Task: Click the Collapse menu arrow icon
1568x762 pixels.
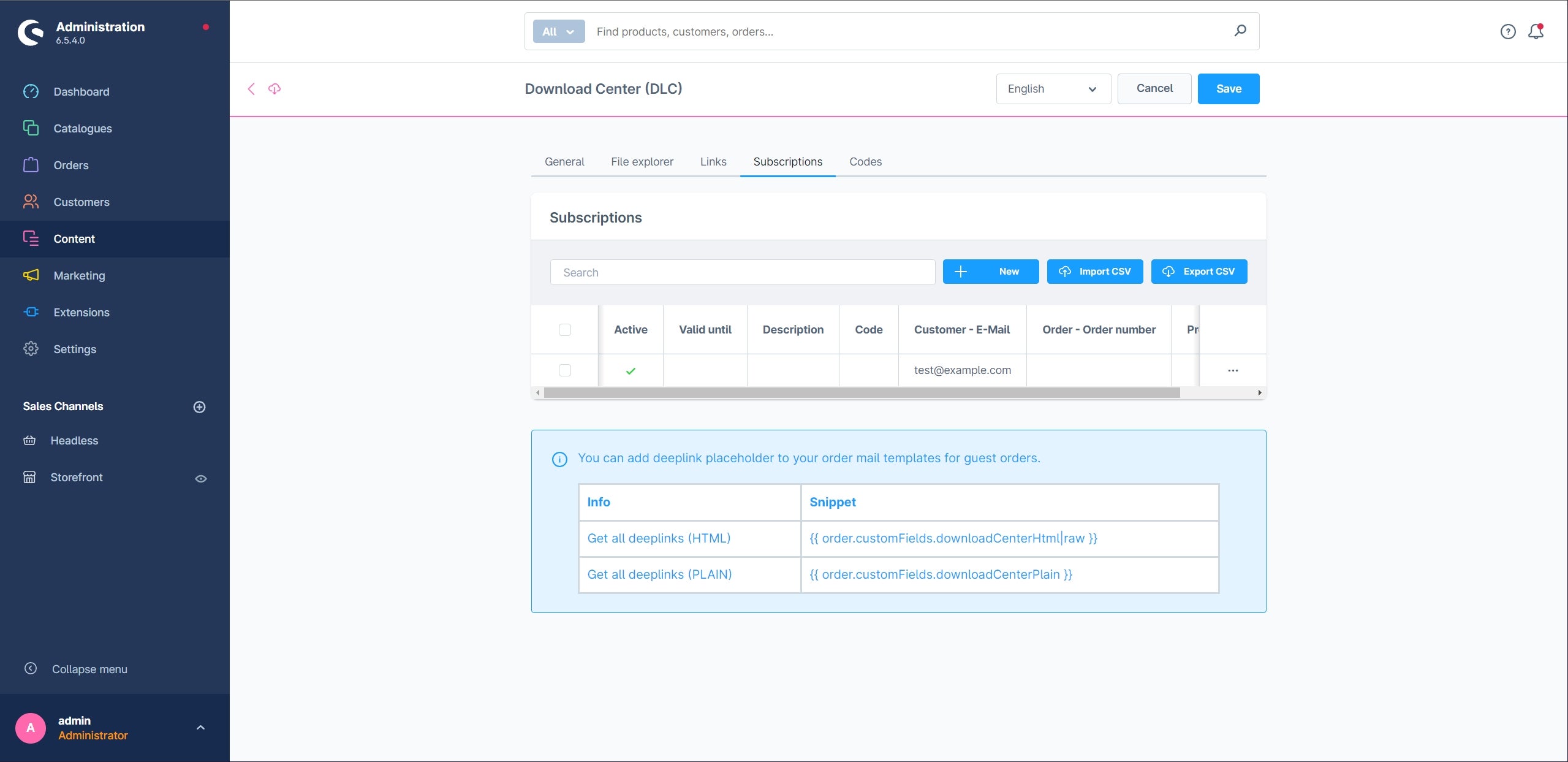Action: tap(31, 668)
